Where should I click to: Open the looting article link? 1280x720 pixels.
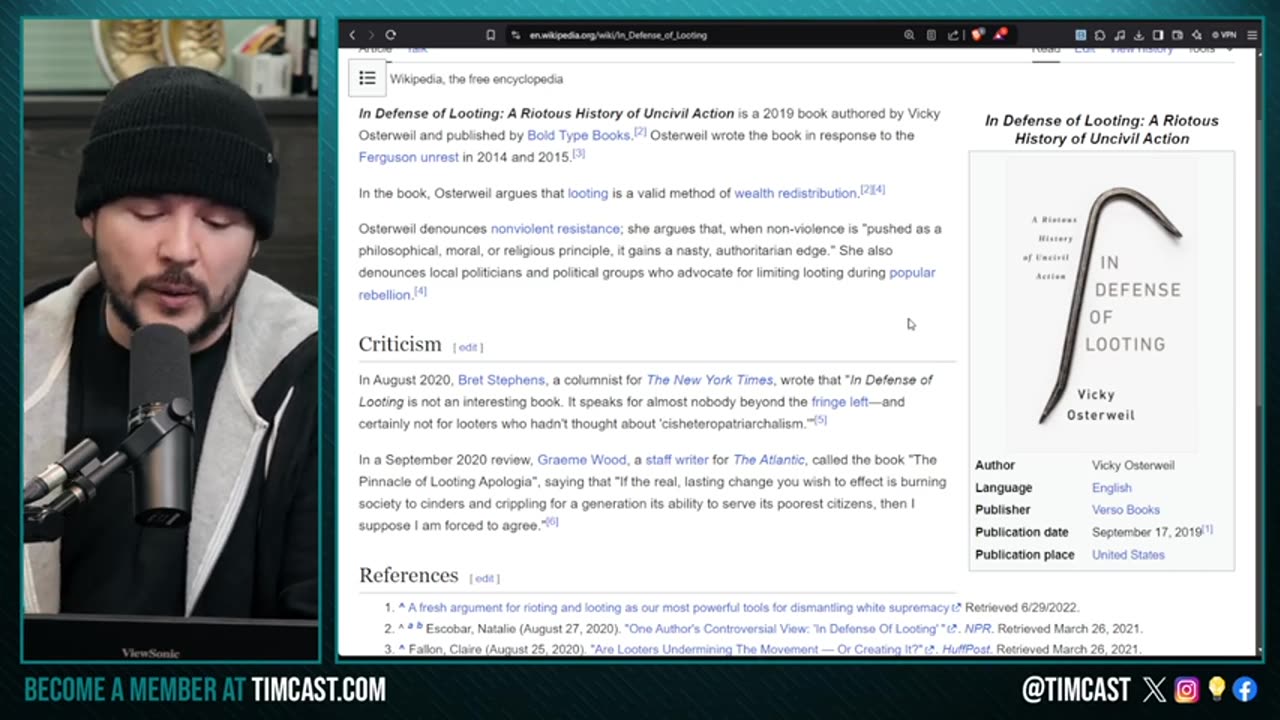[587, 193]
